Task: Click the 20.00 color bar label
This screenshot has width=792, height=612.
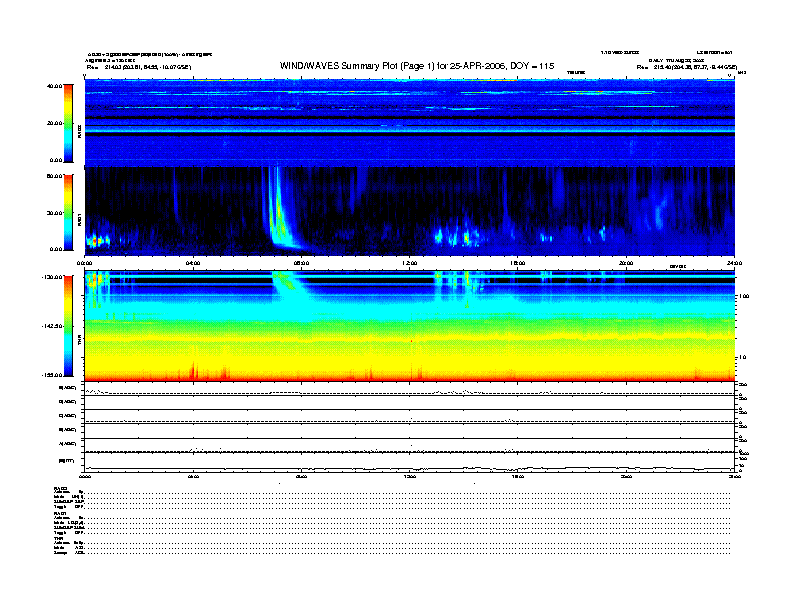Action: (54, 123)
